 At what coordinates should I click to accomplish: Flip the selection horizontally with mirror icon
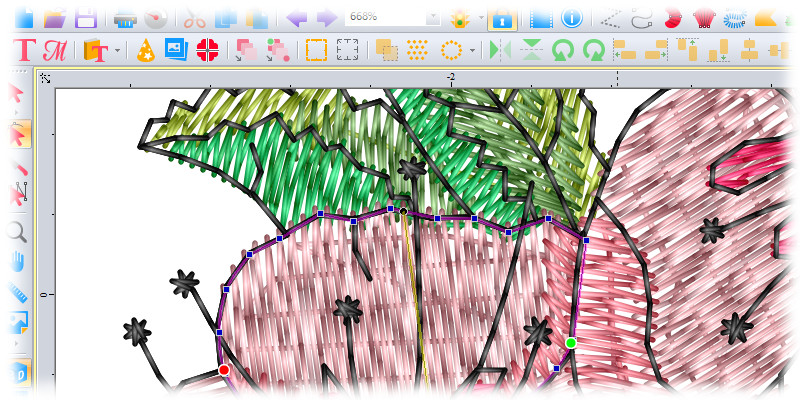[x=500, y=49]
